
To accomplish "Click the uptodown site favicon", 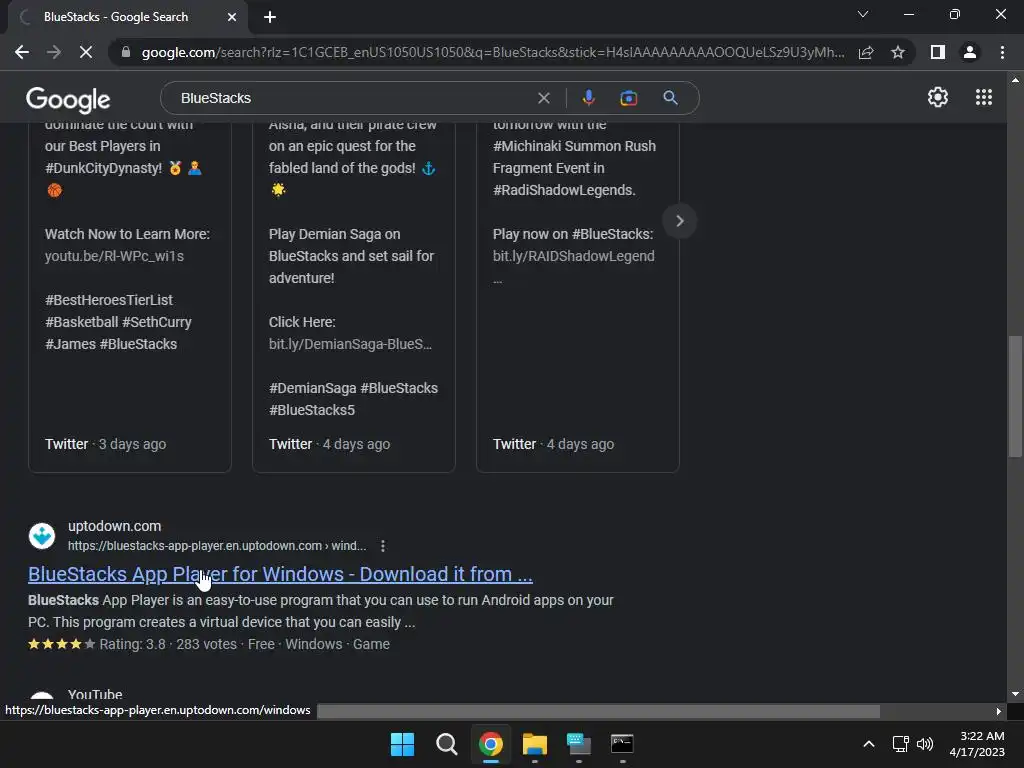I will pyautogui.click(x=42, y=536).
